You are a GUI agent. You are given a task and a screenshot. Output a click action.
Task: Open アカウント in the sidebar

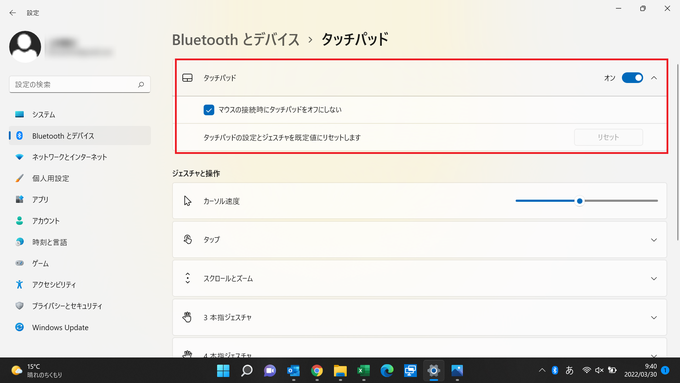pos(80,221)
